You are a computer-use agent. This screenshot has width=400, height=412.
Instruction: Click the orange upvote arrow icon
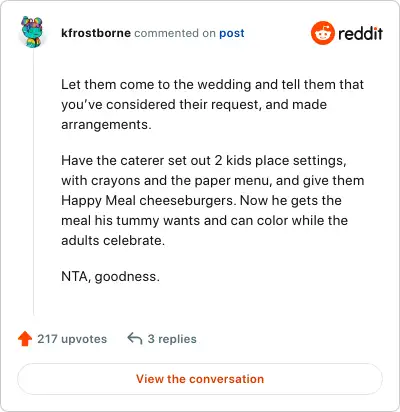pyautogui.click(x=25, y=339)
